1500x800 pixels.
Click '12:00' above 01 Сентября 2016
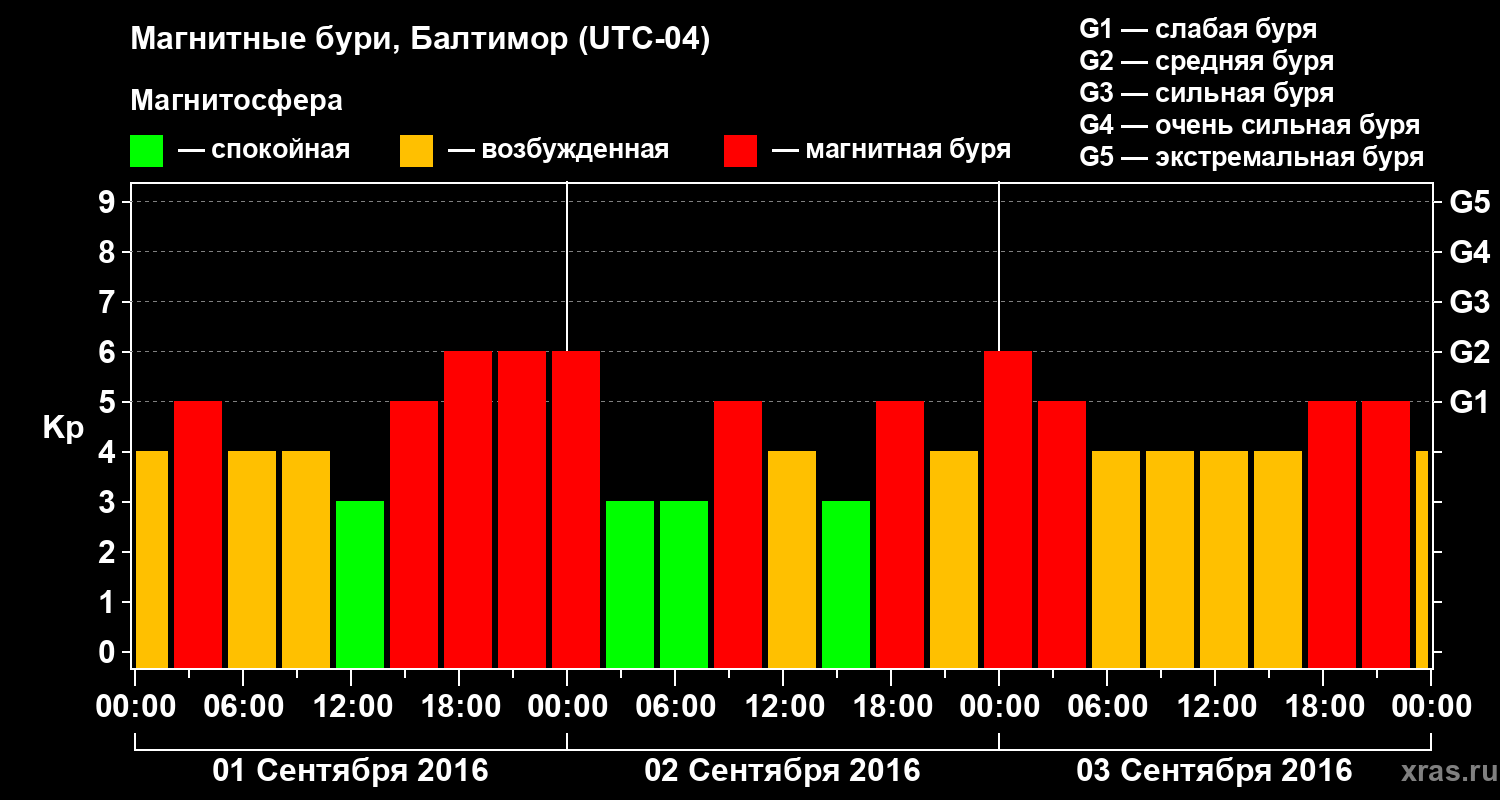point(351,707)
